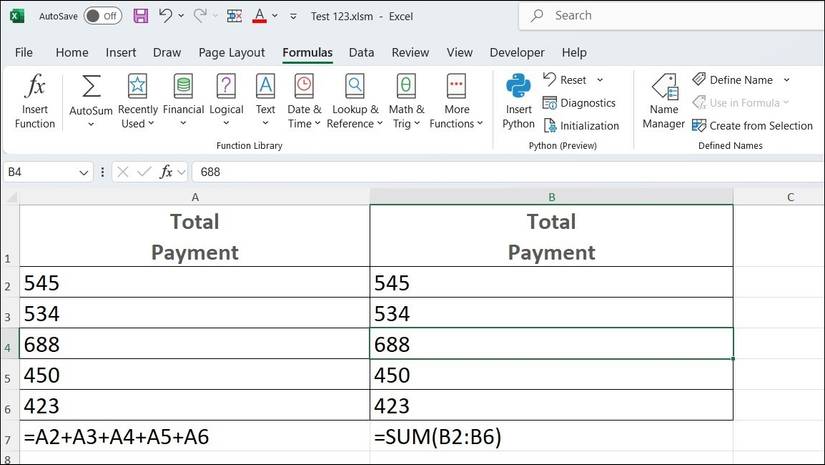
Task: Open the Name Manager
Action: click(x=664, y=87)
